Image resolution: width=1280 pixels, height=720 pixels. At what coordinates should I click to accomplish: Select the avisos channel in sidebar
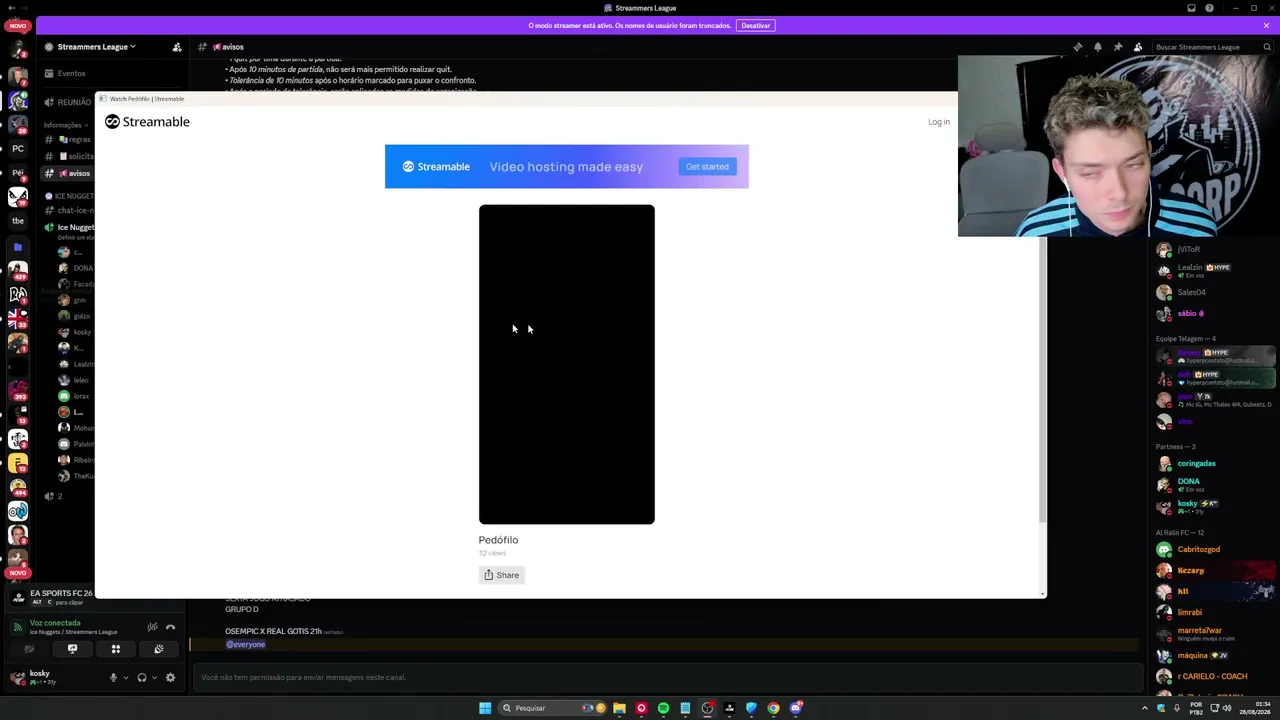pyautogui.click(x=70, y=174)
